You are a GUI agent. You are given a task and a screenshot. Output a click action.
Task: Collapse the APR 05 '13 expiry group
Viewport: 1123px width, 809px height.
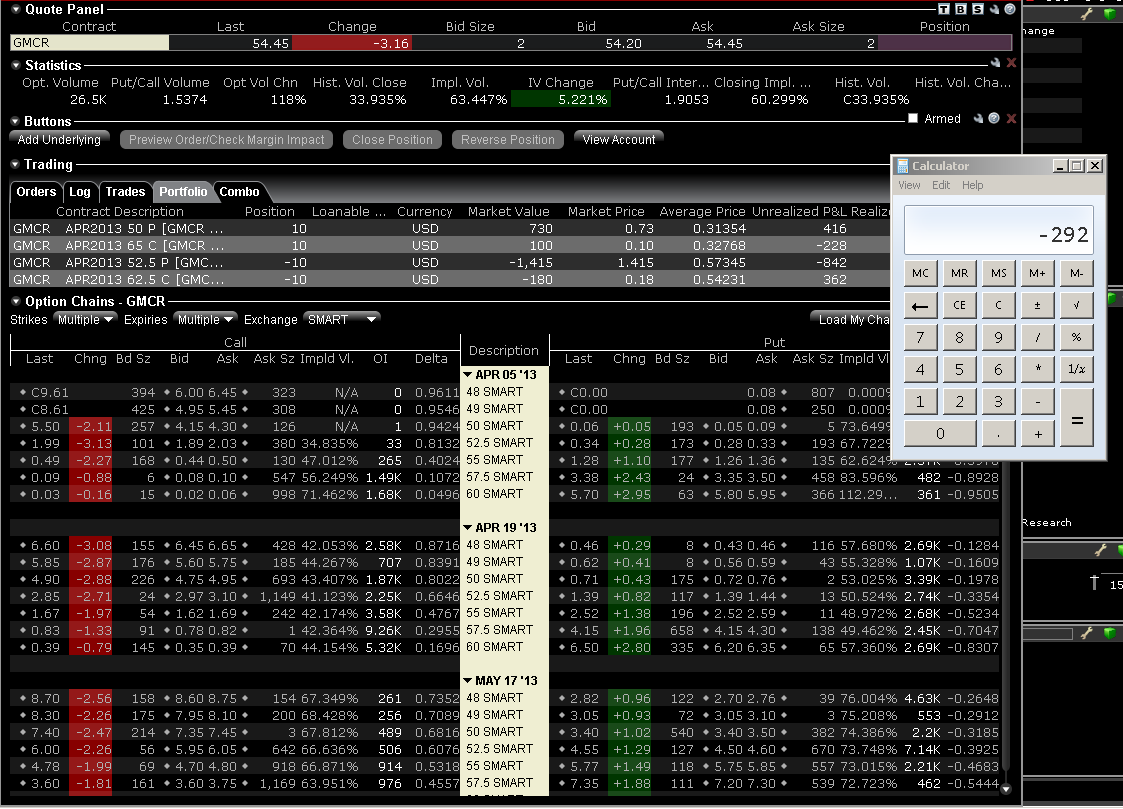click(x=468, y=374)
